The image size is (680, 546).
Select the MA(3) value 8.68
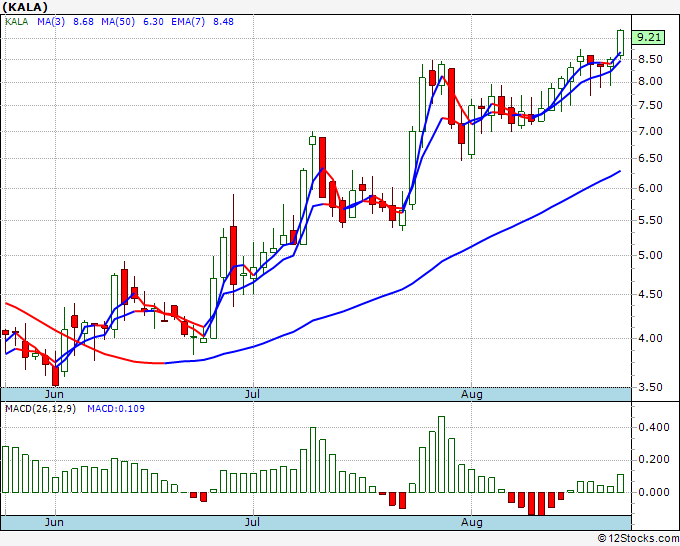[x=83, y=22]
